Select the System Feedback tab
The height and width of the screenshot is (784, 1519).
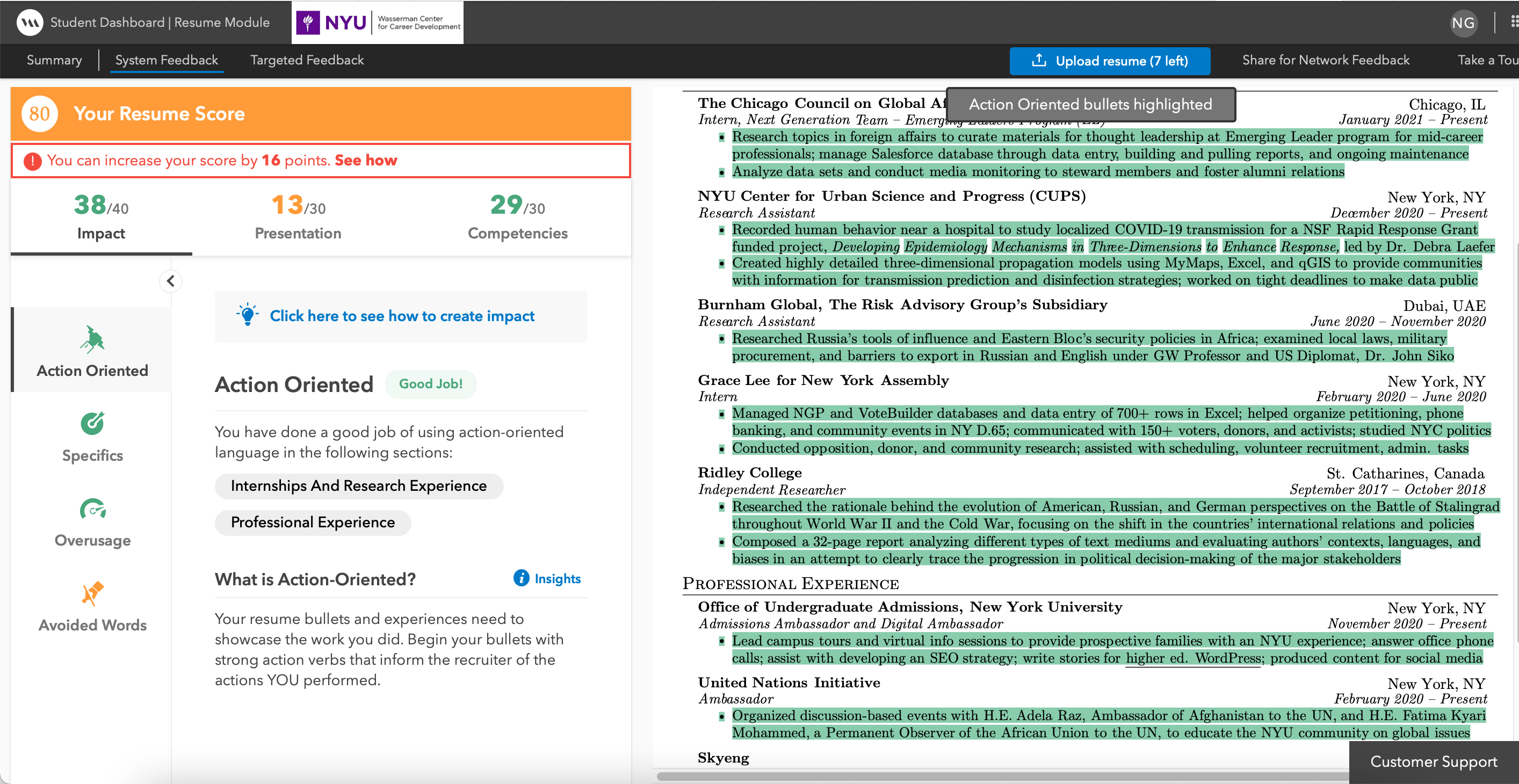tap(167, 60)
